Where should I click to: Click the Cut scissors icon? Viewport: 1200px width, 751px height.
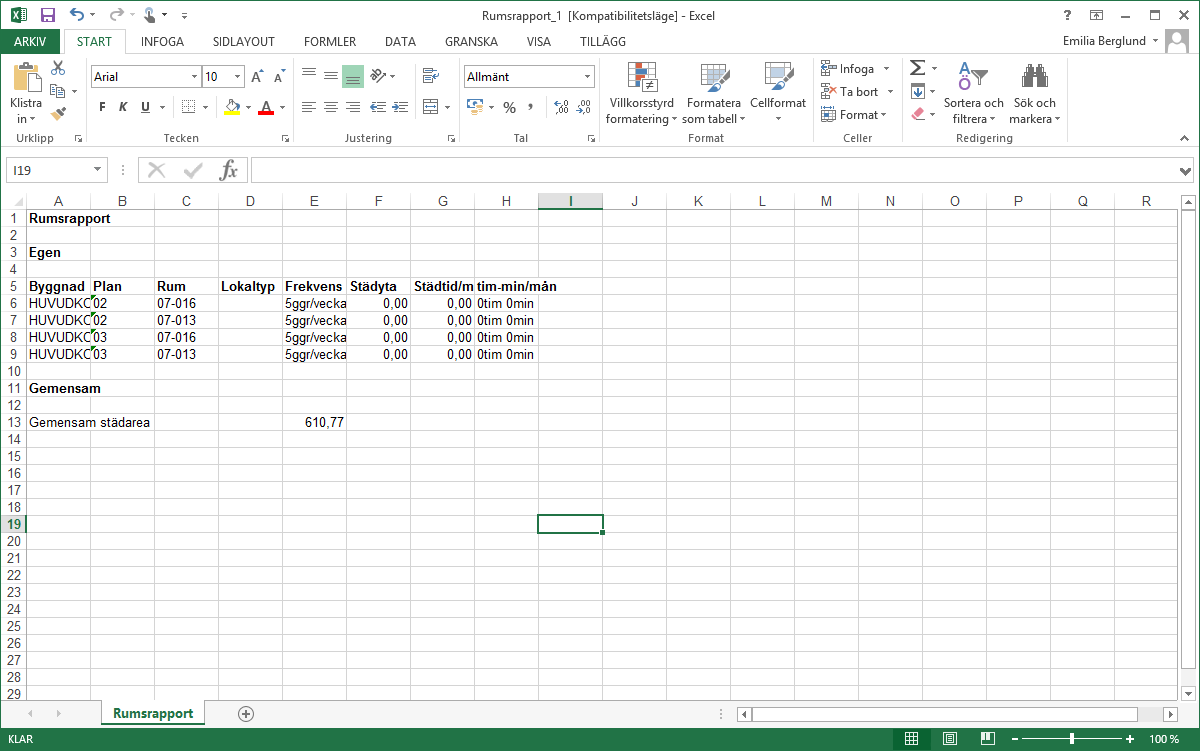tap(58, 68)
